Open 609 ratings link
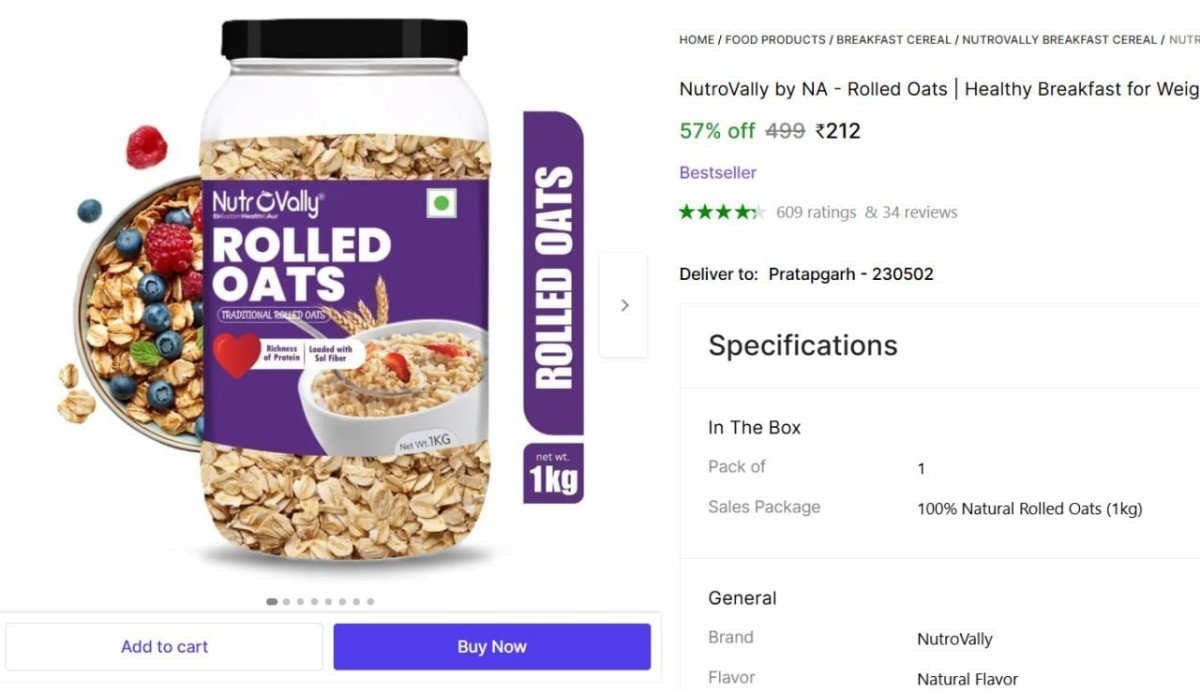Viewport: 1200px width, 691px height. point(817,211)
